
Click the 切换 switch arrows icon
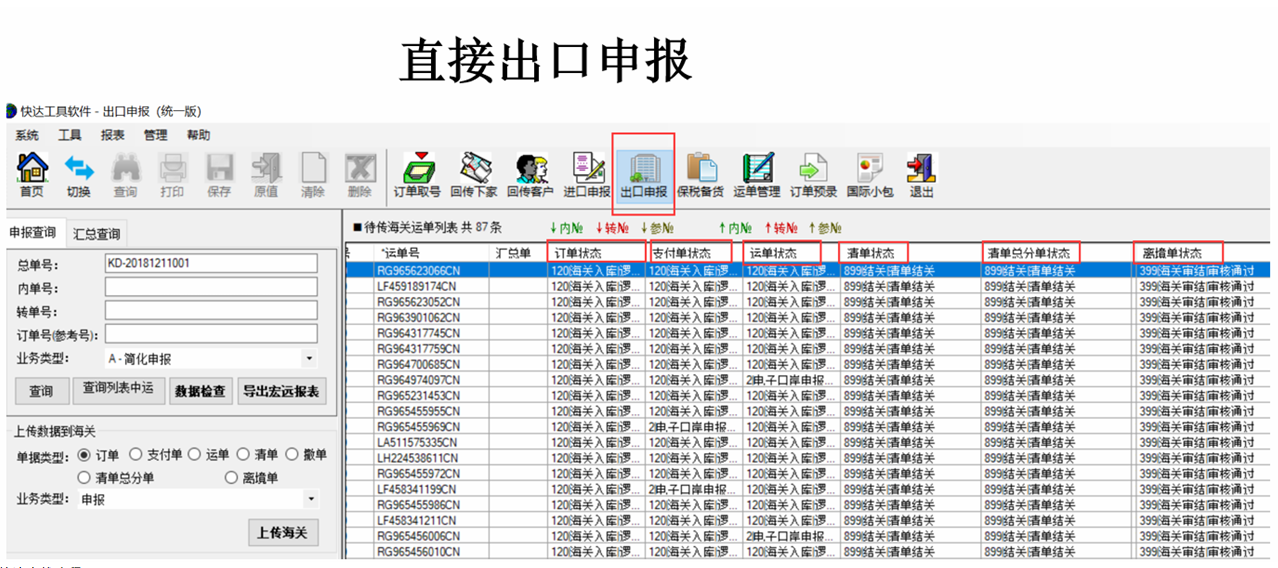coord(78,173)
